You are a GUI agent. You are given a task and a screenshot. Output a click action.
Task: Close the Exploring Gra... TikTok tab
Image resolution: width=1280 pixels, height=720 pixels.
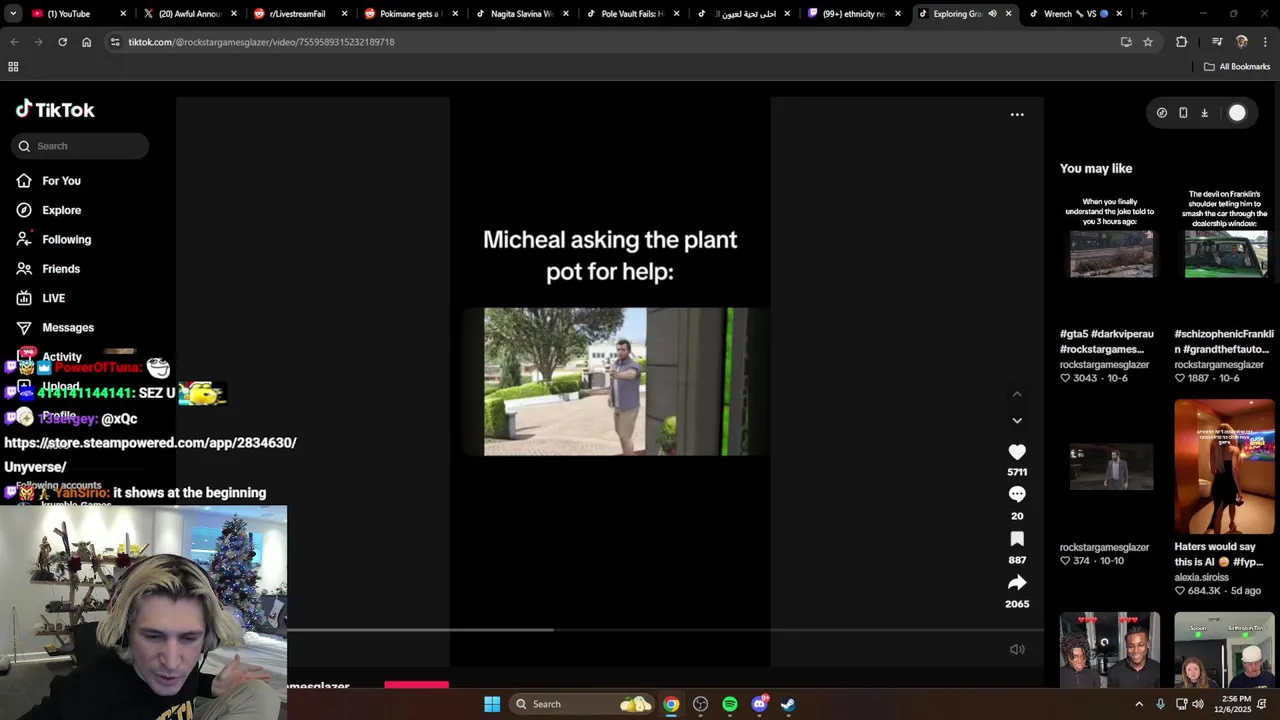(1008, 14)
